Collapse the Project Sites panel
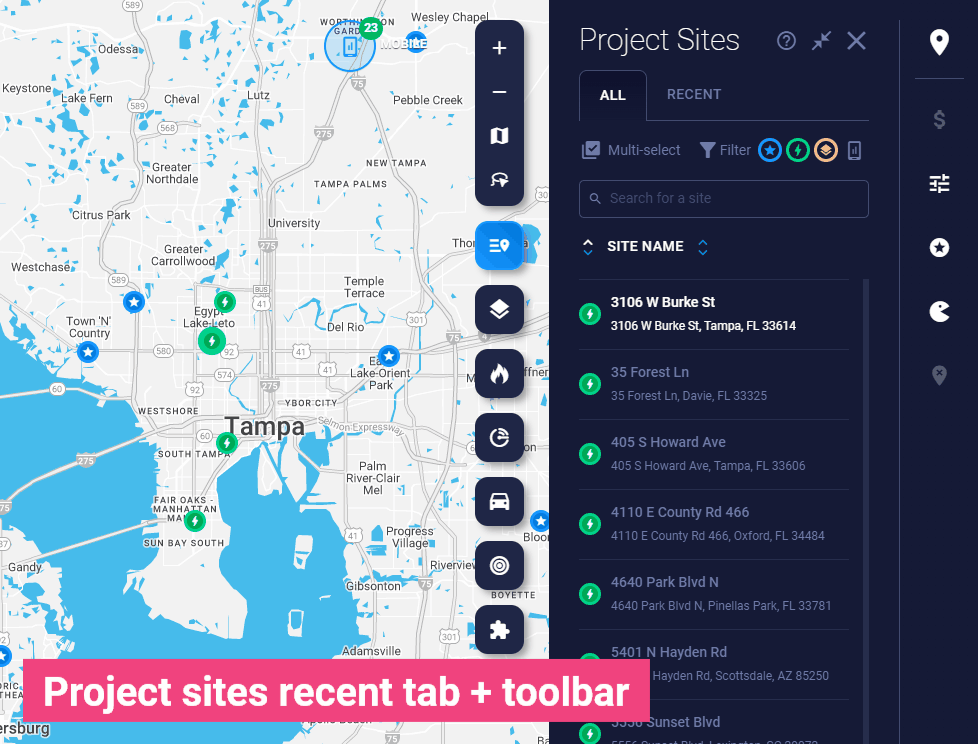Screen dimensions: 978x744 pos(821,41)
